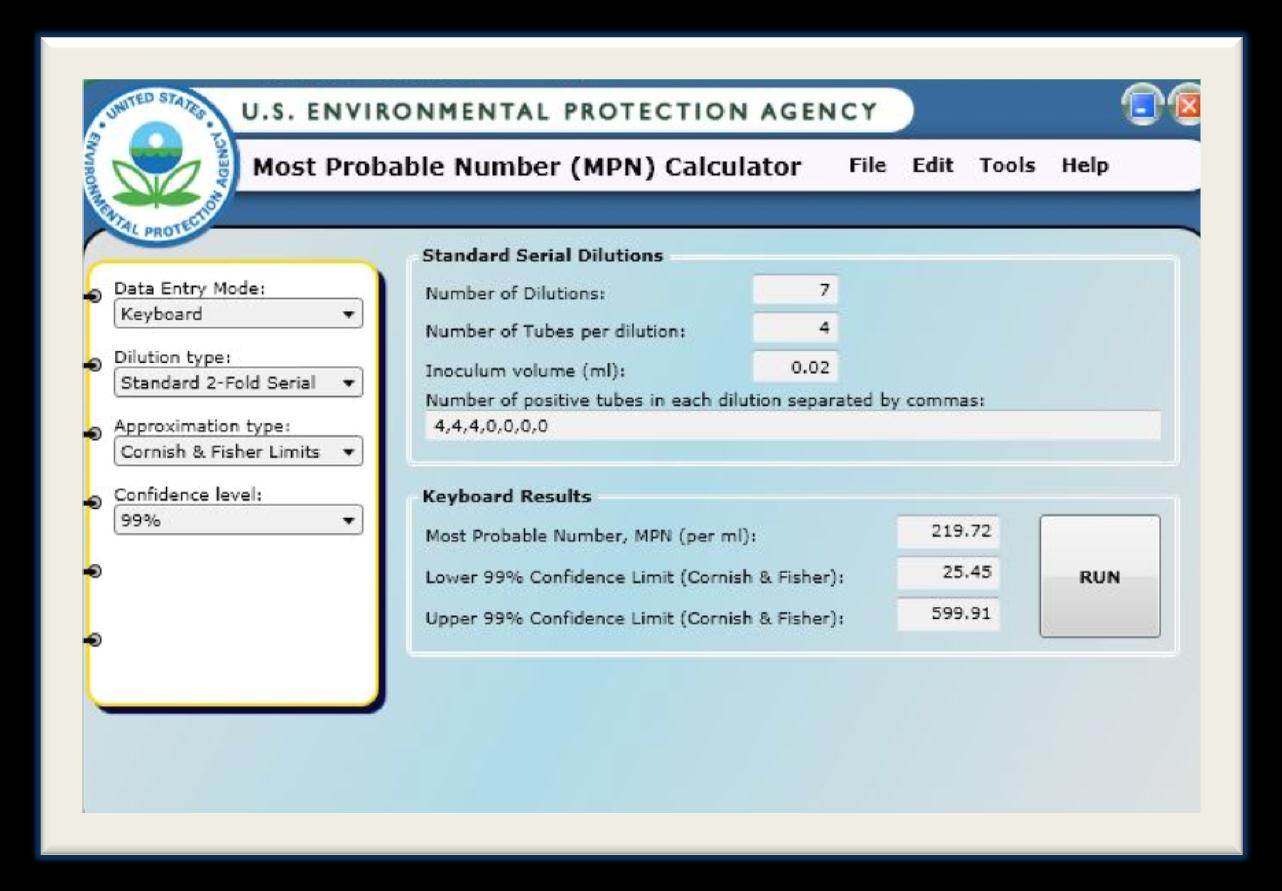
Task: Open the Approximation type dropdown
Action: (x=238, y=452)
